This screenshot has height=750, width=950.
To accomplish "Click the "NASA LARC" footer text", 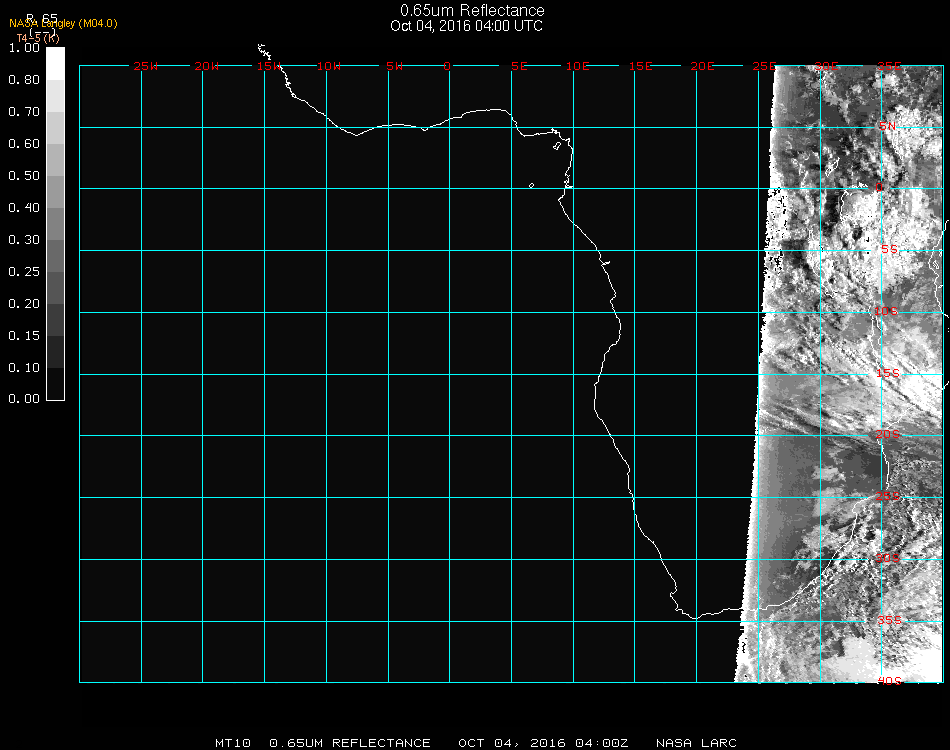I will click(x=696, y=743).
